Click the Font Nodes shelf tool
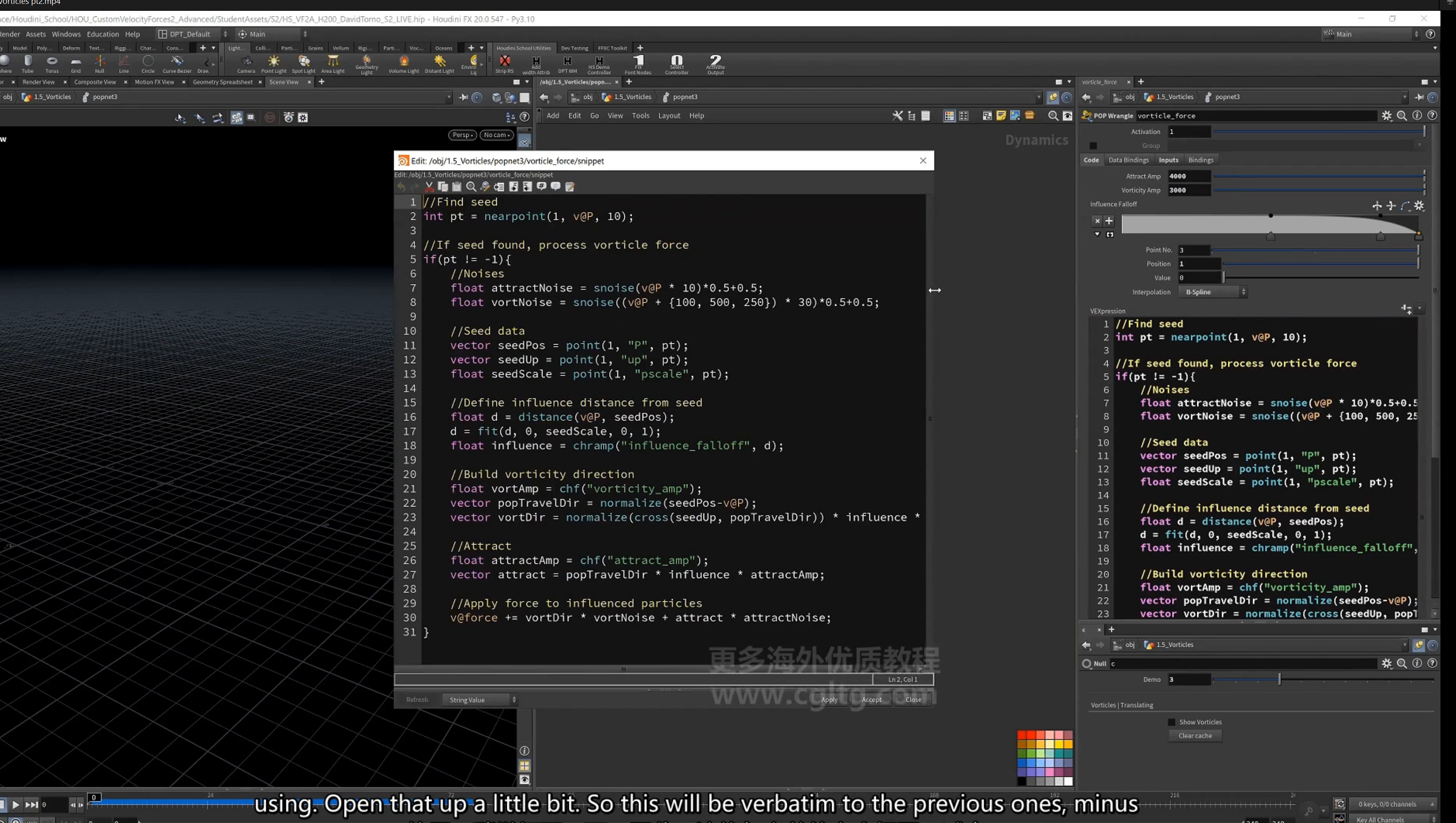This screenshot has width=1456, height=823. tap(638, 64)
